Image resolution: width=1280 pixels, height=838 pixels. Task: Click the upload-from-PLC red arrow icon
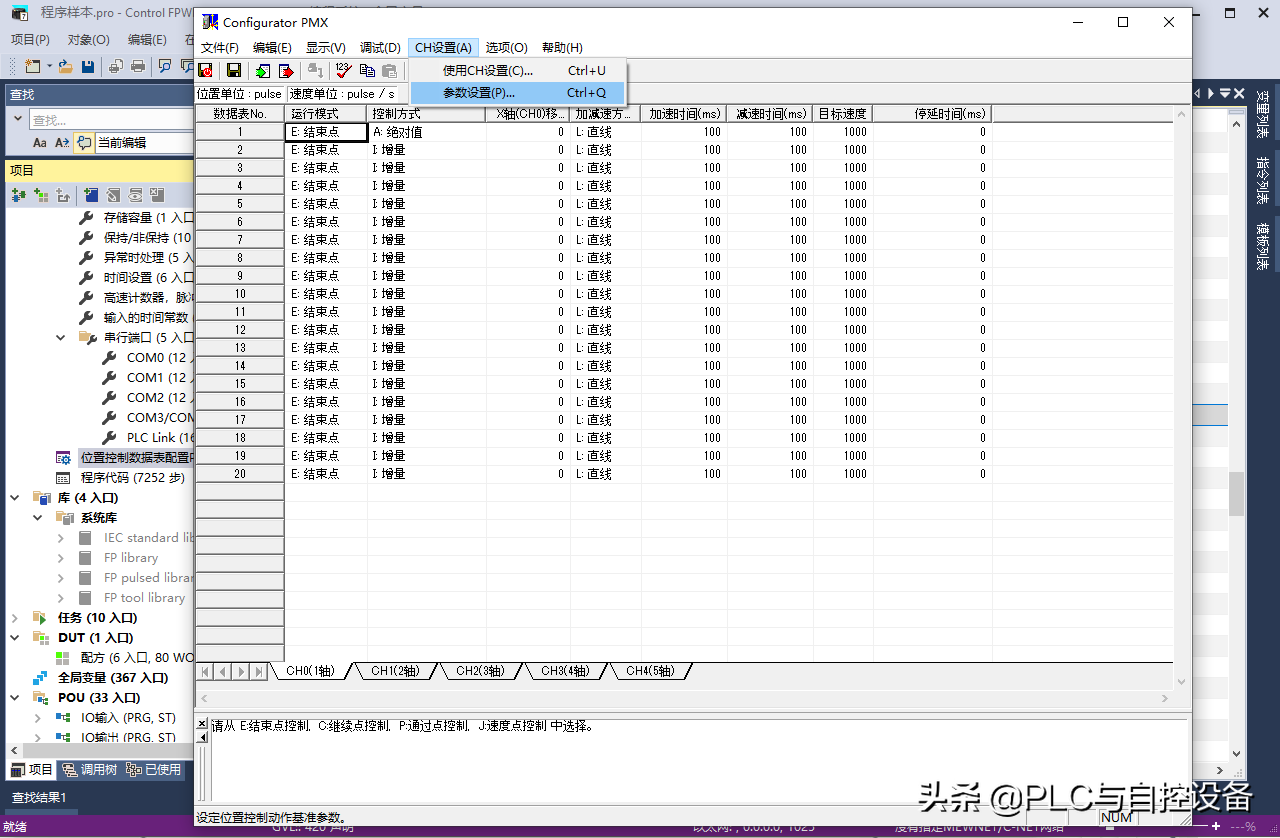[x=286, y=70]
